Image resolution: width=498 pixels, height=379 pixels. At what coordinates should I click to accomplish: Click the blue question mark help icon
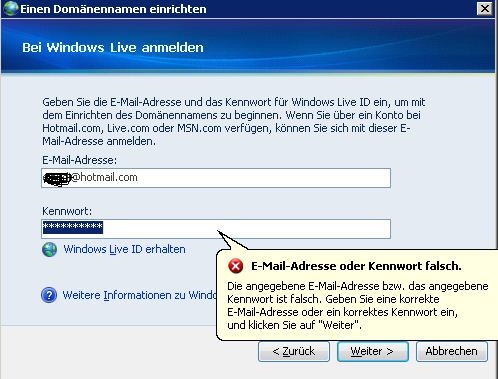(49, 295)
